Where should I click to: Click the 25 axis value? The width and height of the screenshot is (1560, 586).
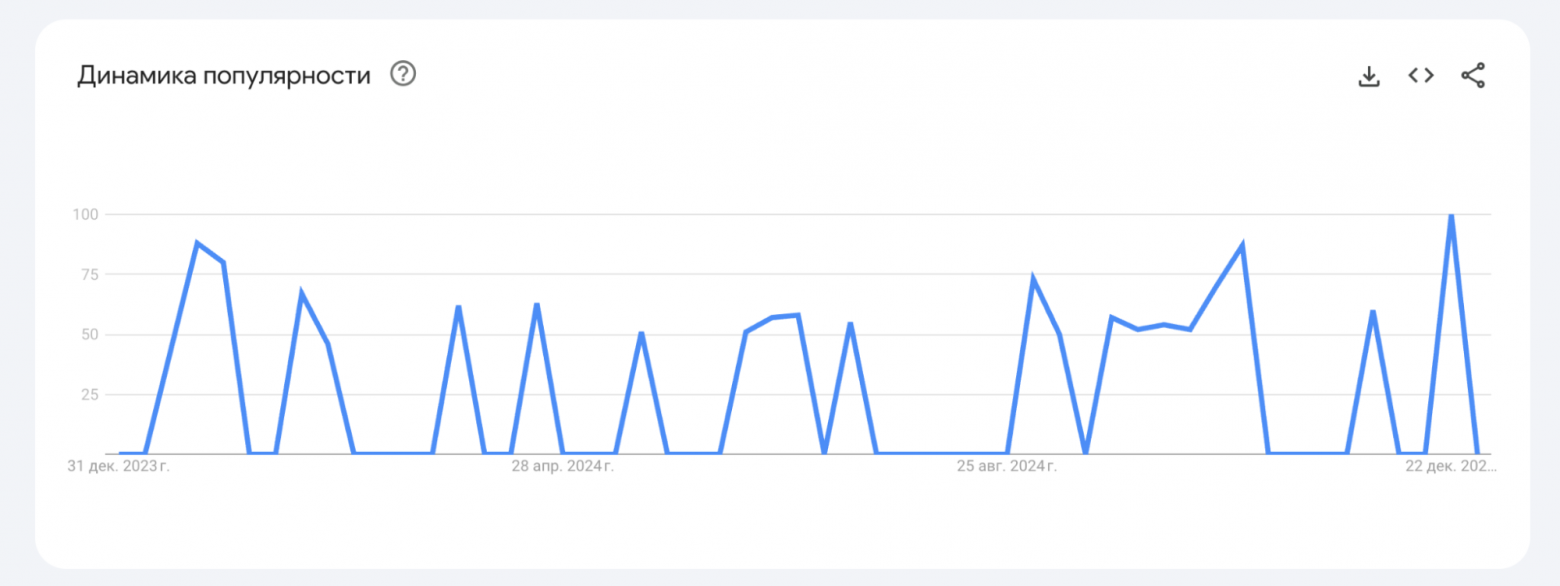(x=91, y=395)
